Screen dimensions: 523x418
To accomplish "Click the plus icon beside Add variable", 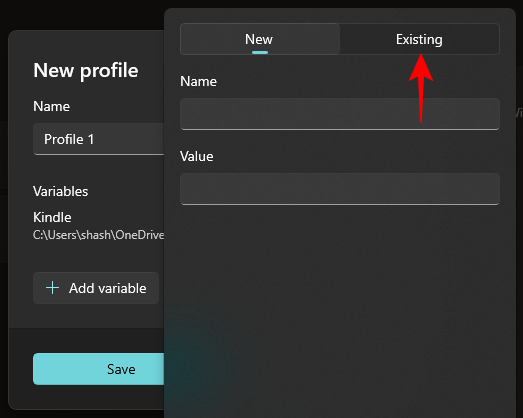I will (52, 288).
